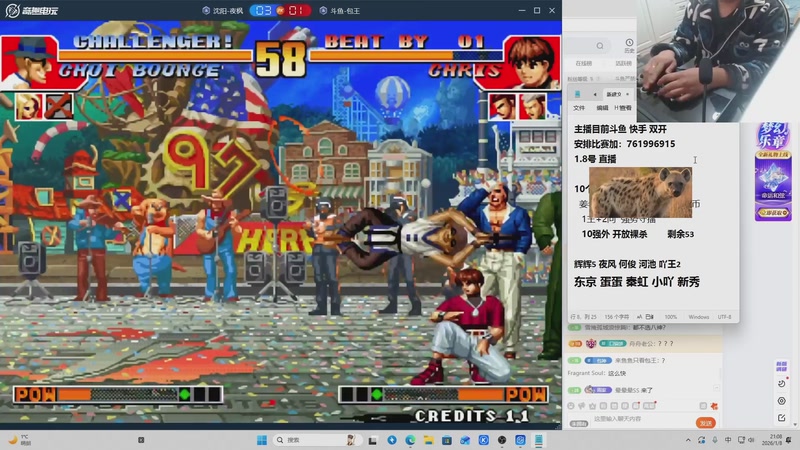Click text line 安排比赛加: 761996915
The width and height of the screenshot is (800, 450).
[x=624, y=144]
